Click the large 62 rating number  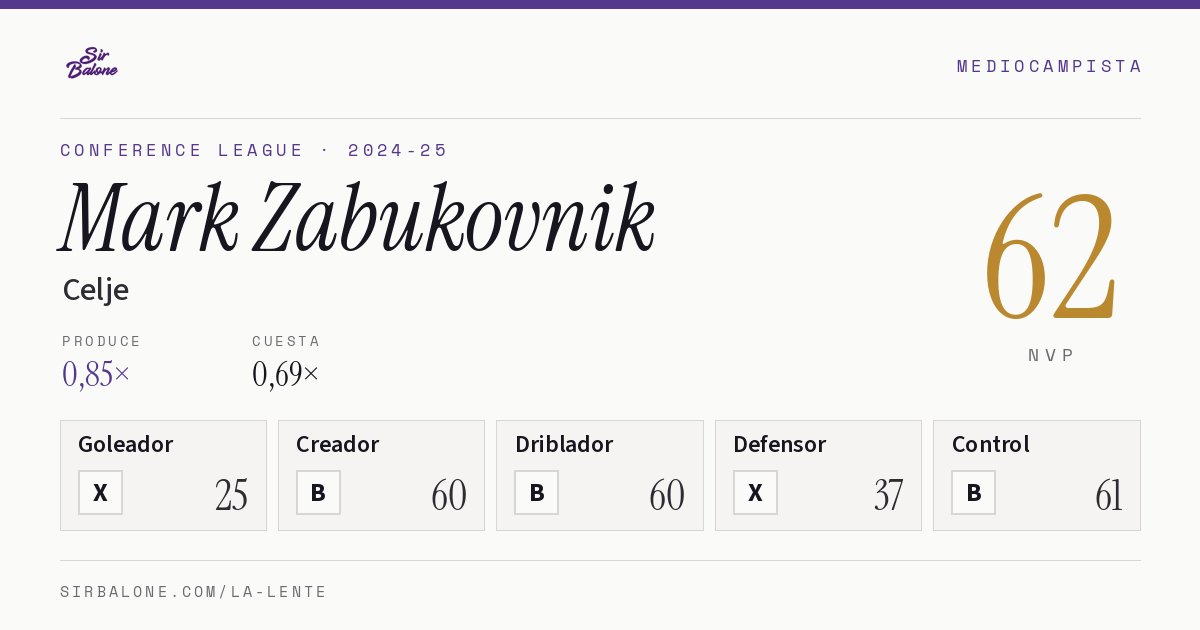pos(1050,257)
